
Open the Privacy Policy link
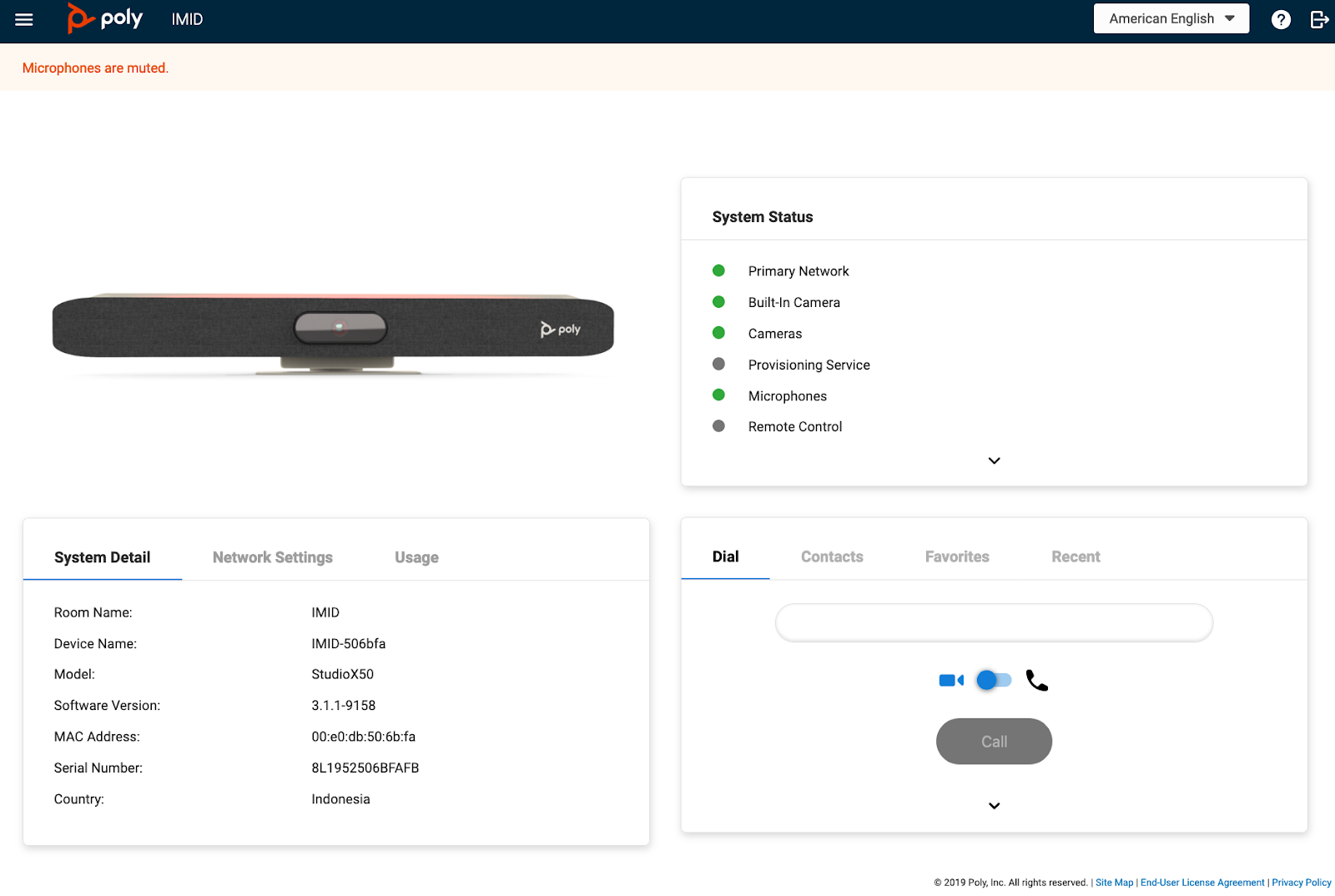pos(1301,882)
